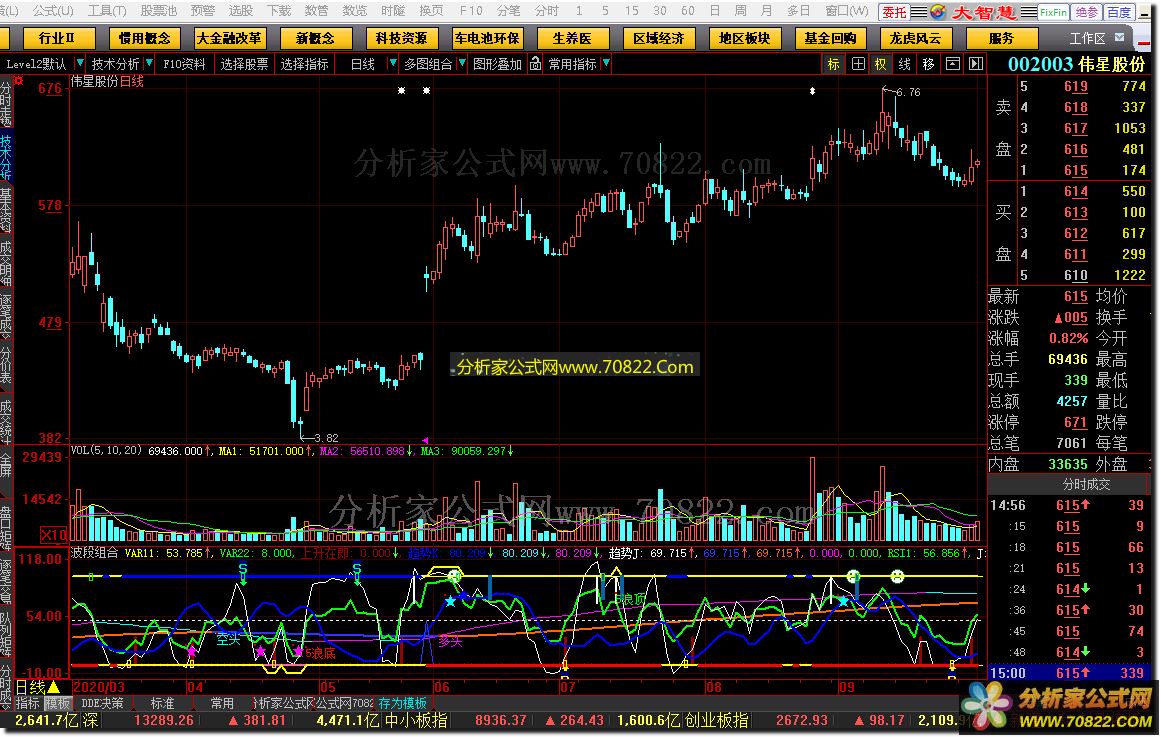
Task: Switch to the 模板 bottom tab
Action: (x=57, y=703)
